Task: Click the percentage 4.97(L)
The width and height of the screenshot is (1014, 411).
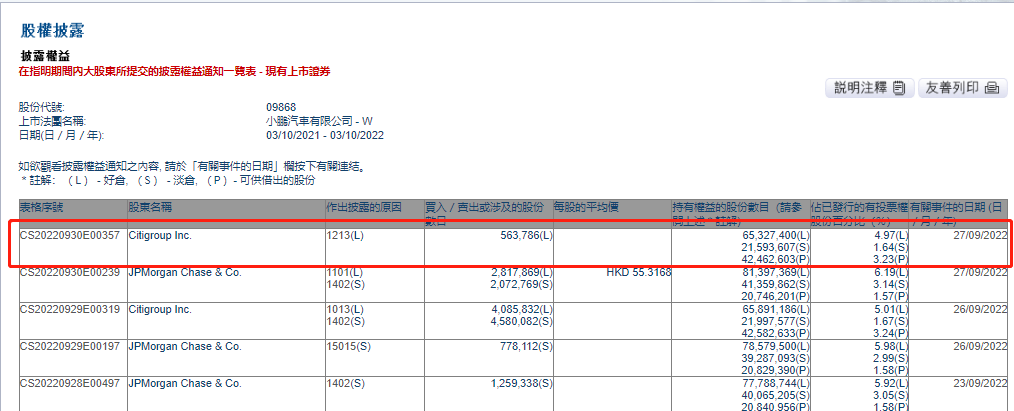Action: (891, 236)
